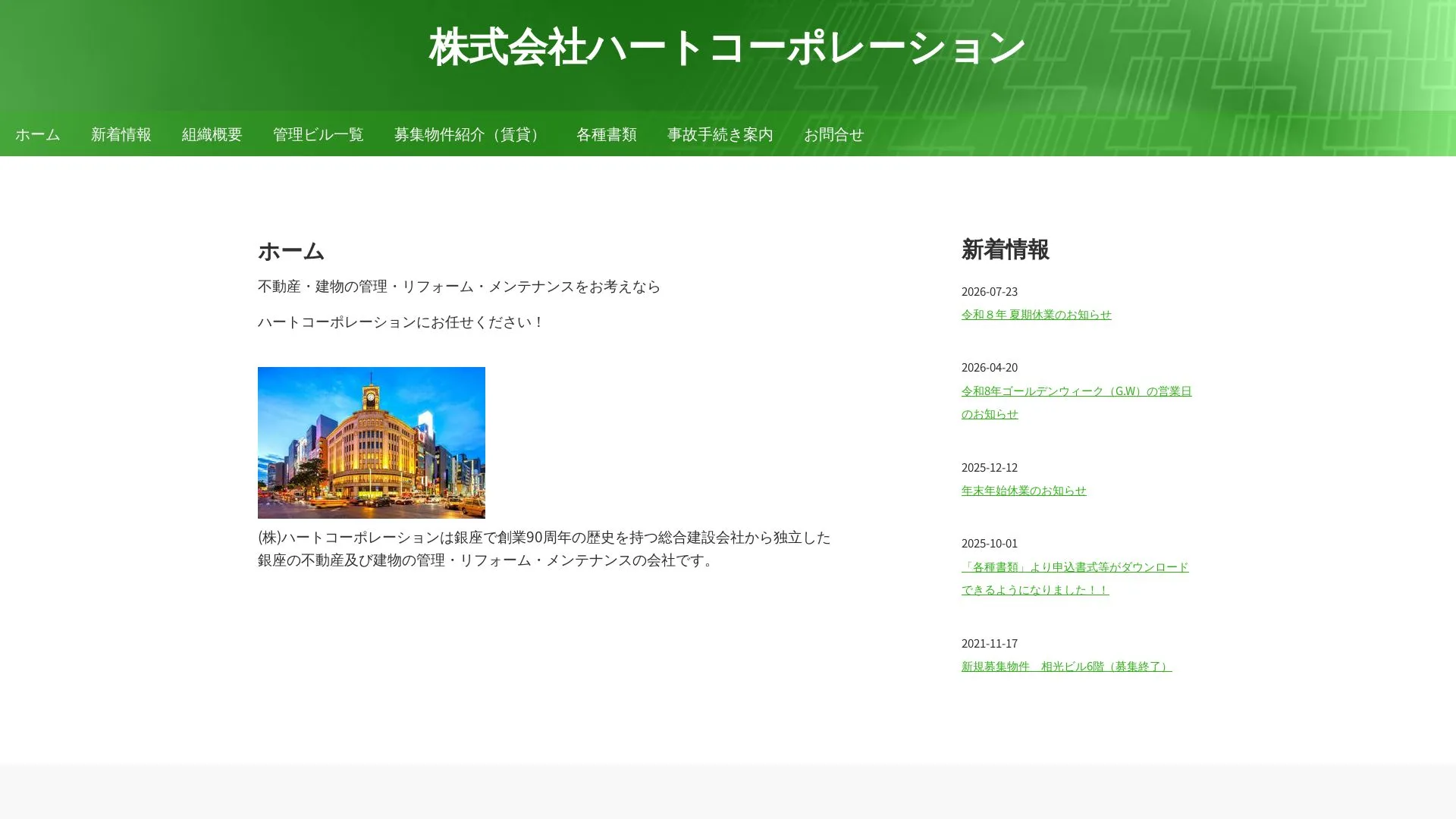Open the 各種書類 download announcement link
The width and height of the screenshot is (1456, 819).
tap(1075, 578)
